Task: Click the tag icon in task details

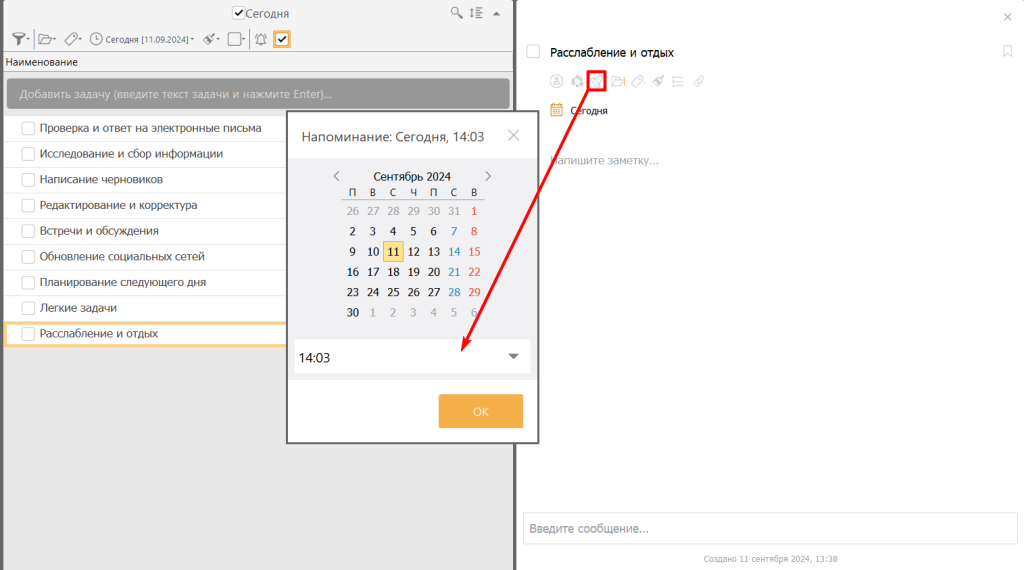Action: (637, 82)
